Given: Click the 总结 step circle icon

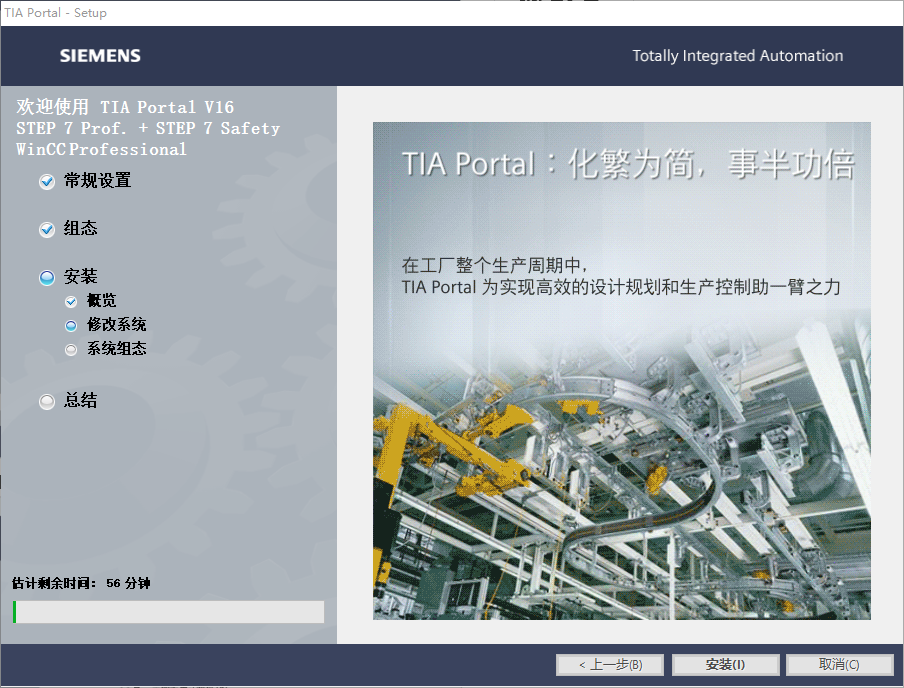Looking at the screenshot, I should (x=47, y=401).
